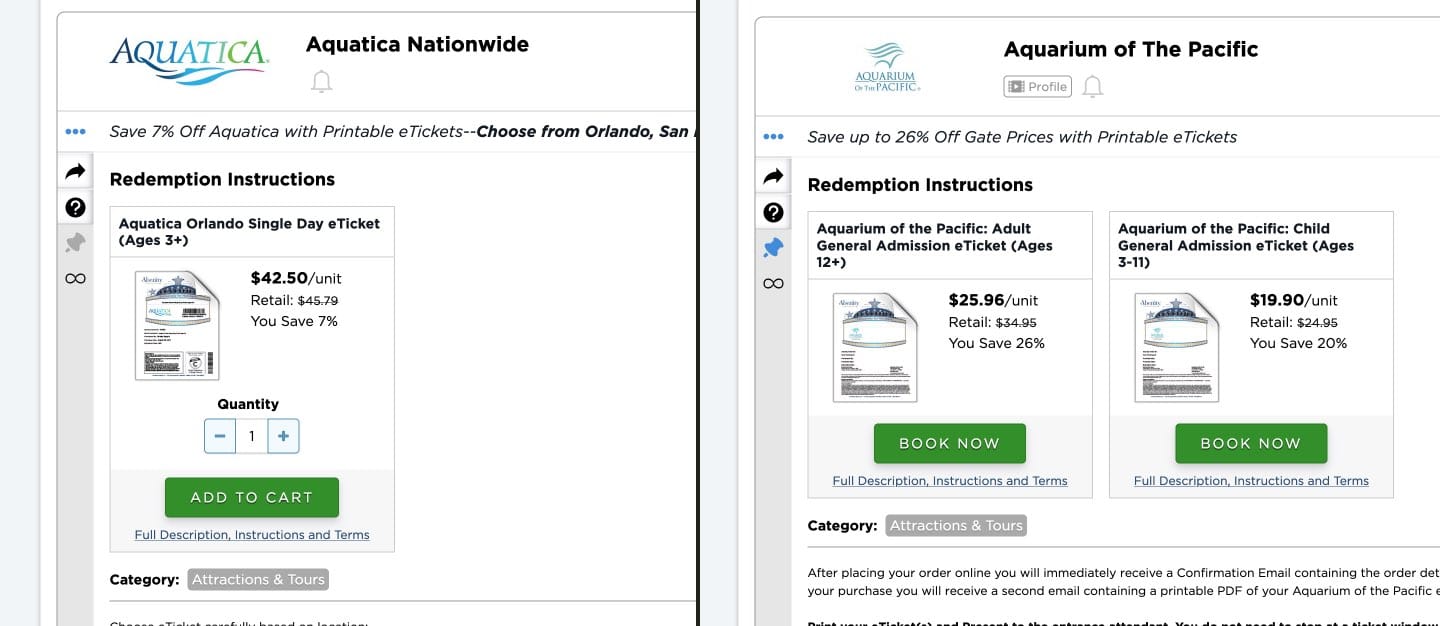Open Aquatica ticket Full Description, Instructions link
This screenshot has height=626, width=1440.
click(252, 535)
